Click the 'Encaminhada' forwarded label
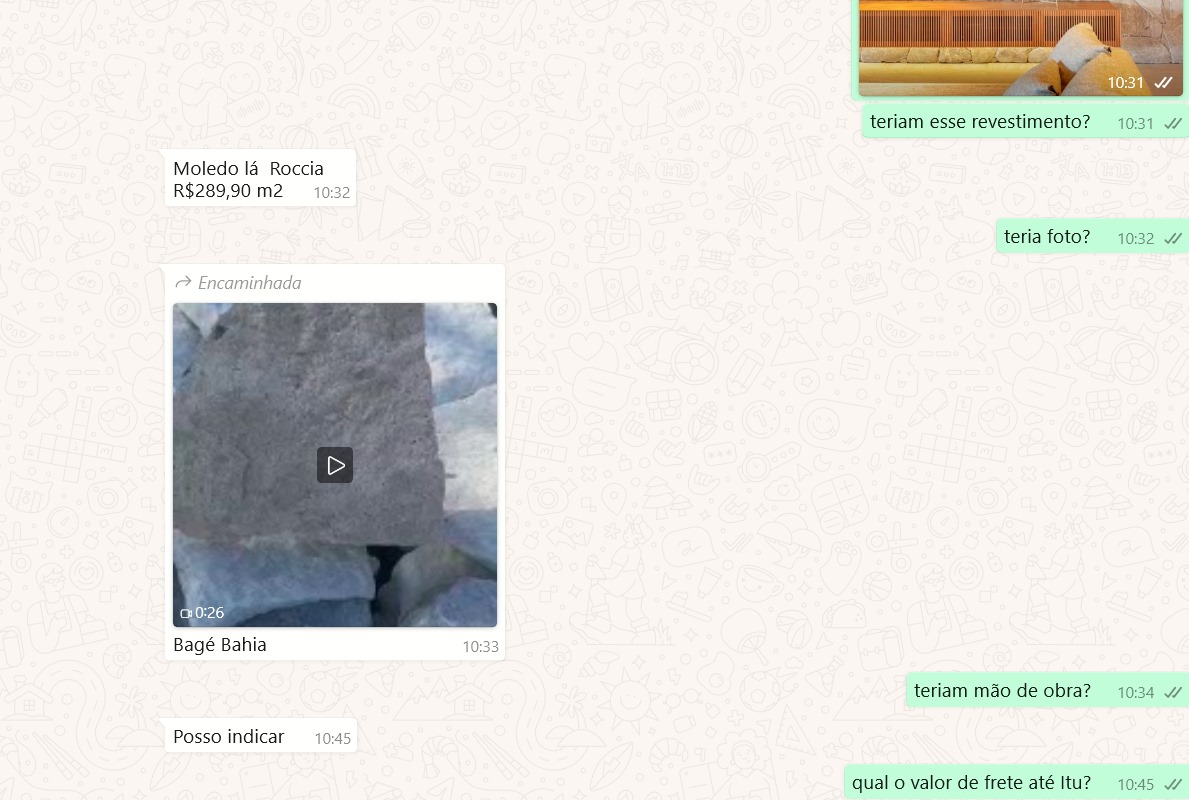The width and height of the screenshot is (1189, 800). point(249,283)
